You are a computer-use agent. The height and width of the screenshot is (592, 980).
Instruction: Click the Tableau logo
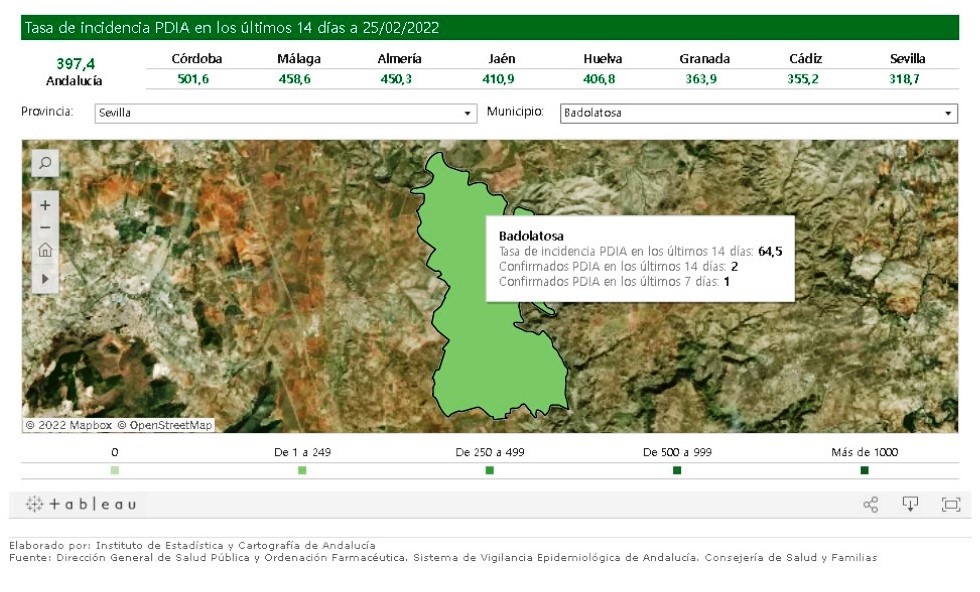coord(81,505)
